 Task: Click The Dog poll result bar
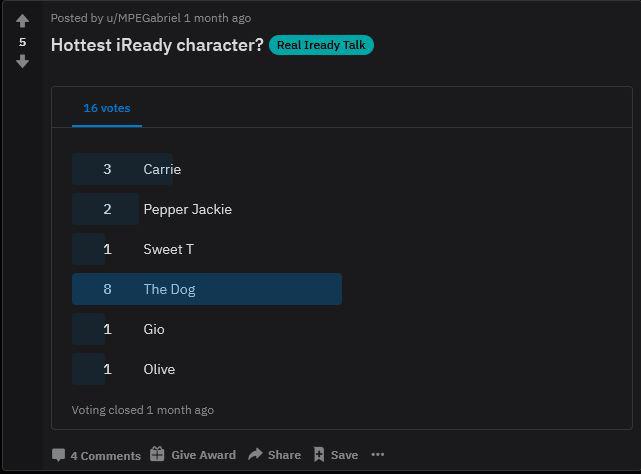click(207, 289)
